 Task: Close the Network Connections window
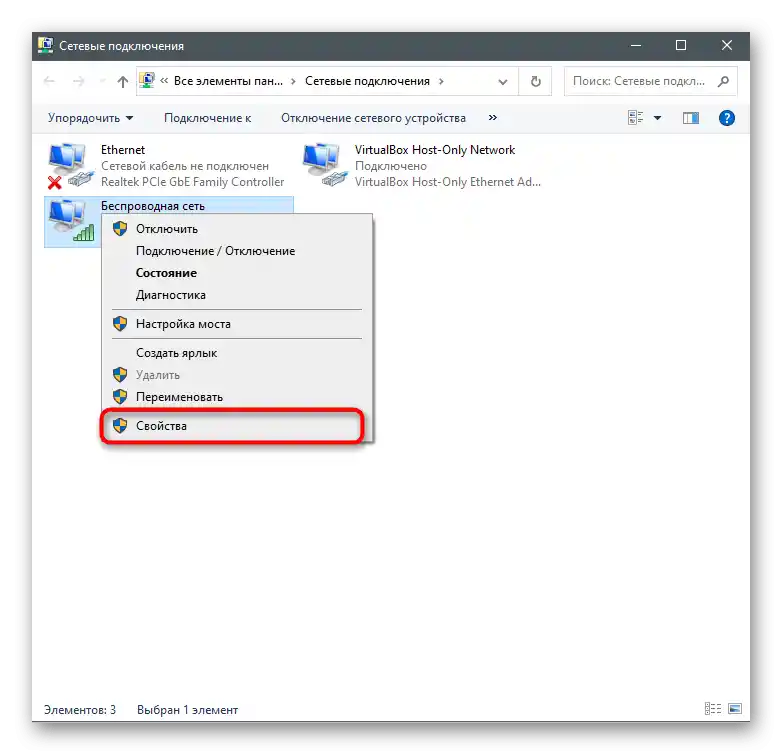(727, 45)
